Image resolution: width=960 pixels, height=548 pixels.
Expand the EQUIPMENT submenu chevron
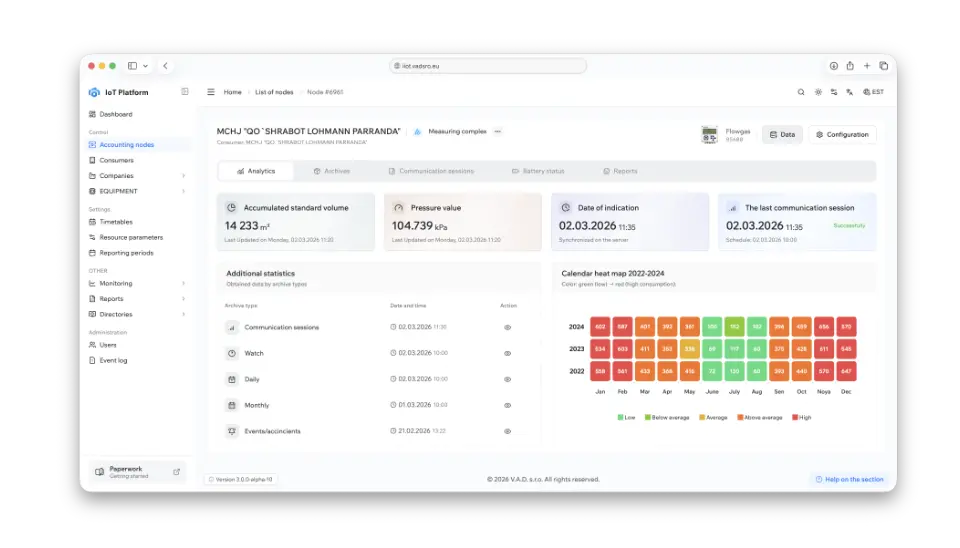coord(183,191)
